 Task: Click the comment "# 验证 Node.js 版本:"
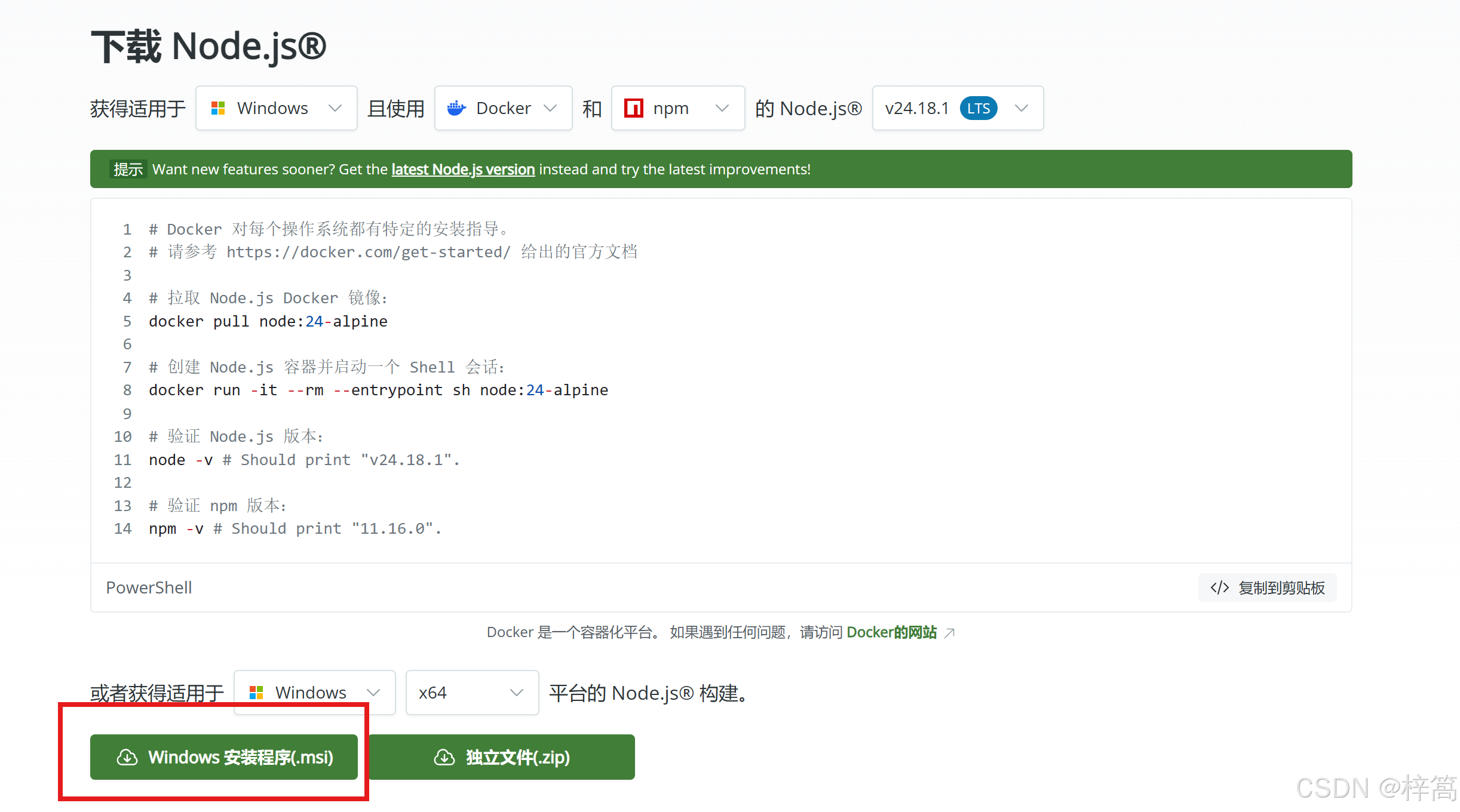pos(237,436)
